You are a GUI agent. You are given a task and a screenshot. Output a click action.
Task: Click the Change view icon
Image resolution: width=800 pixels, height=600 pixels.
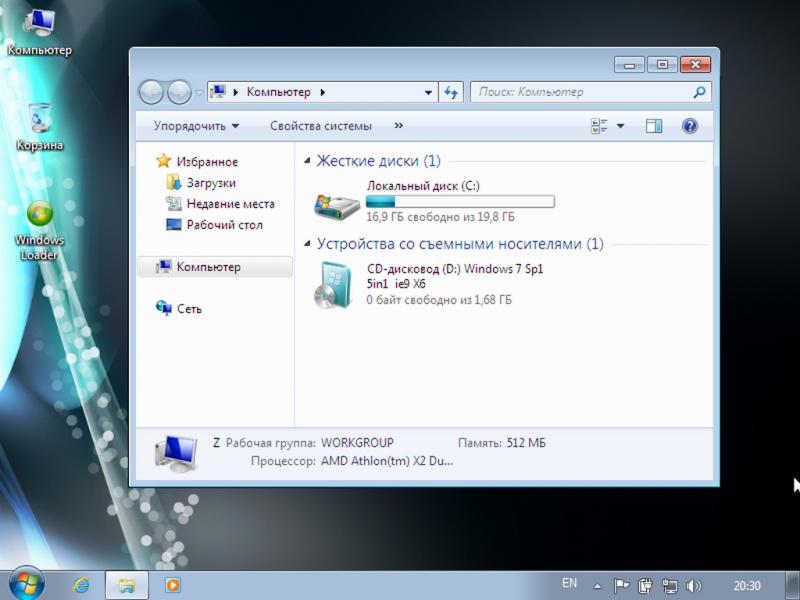point(600,126)
